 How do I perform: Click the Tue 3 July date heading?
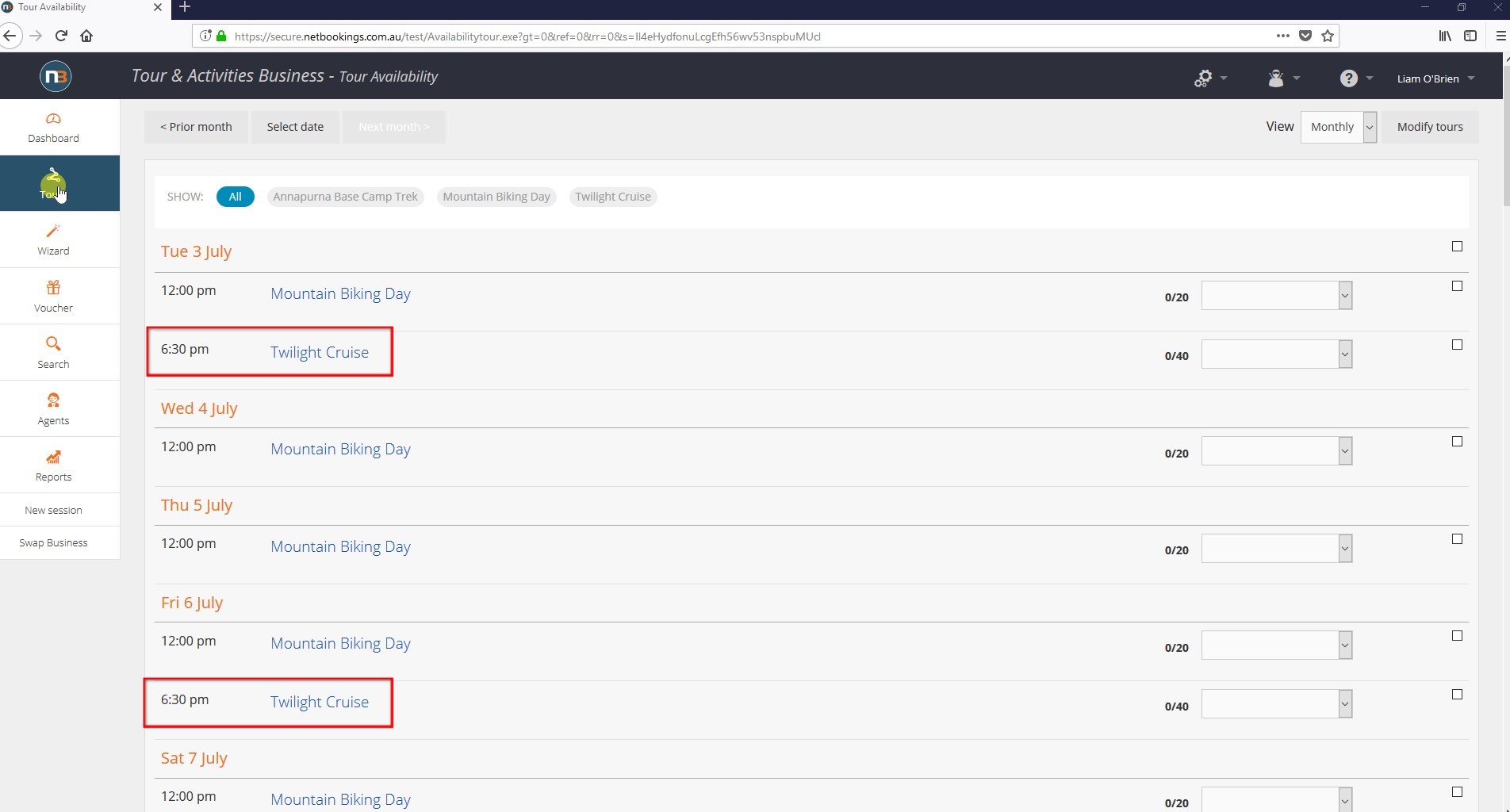click(x=196, y=251)
